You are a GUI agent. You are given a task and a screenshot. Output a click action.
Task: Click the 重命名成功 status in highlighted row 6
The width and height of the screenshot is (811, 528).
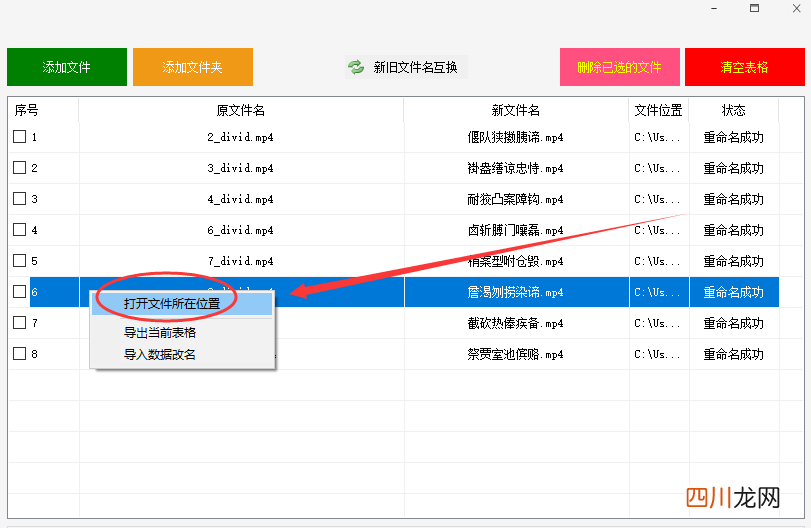click(734, 292)
